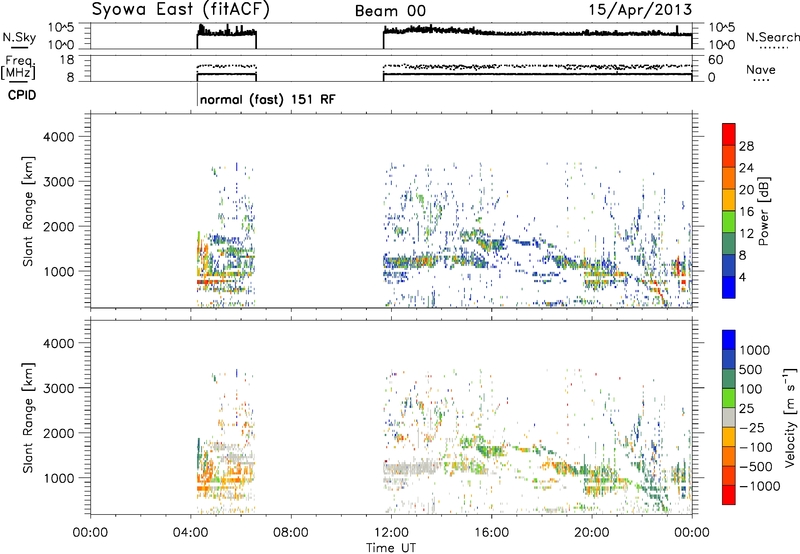Click the 60 Nave axis tick label
Screen dimensions: 800x554
[715, 60]
